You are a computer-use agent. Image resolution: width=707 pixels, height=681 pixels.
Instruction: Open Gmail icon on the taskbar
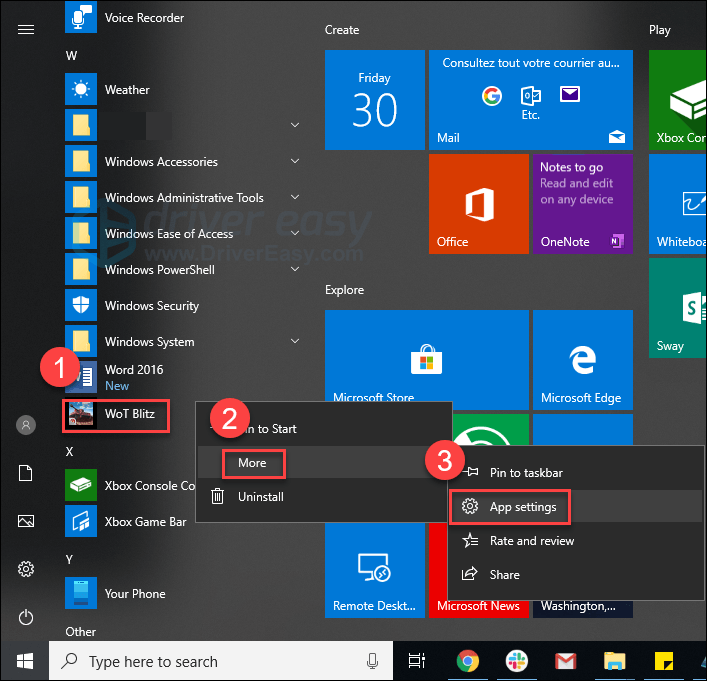(x=565, y=662)
